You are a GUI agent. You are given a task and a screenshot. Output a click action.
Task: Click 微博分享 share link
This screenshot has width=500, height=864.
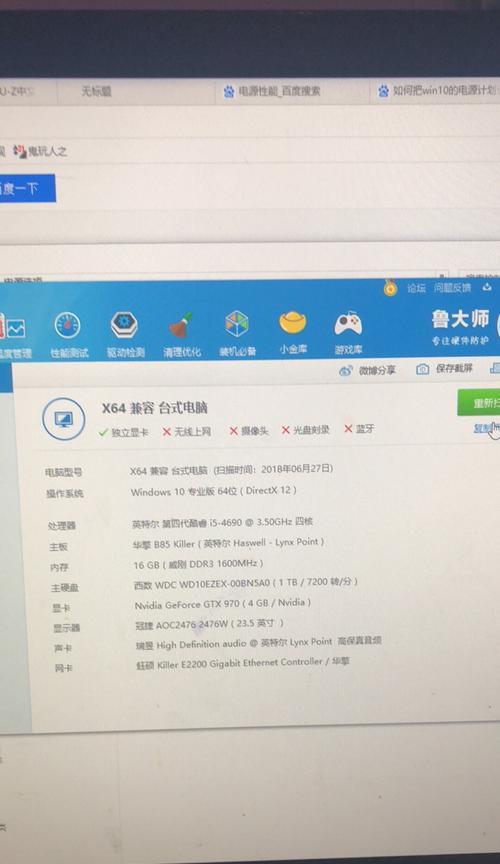tap(378, 370)
